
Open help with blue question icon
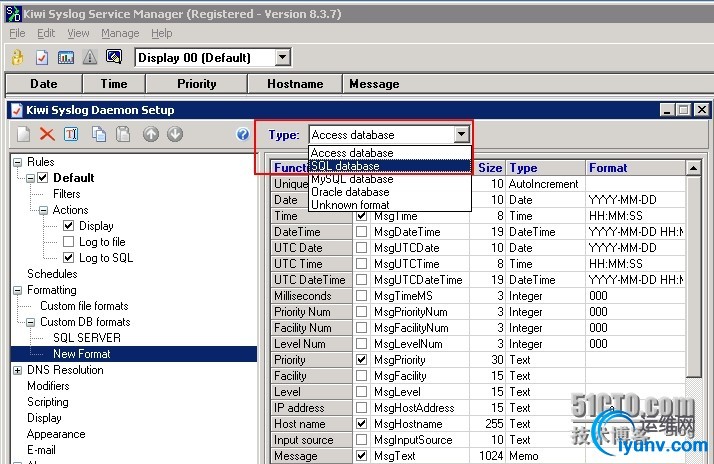(243, 134)
